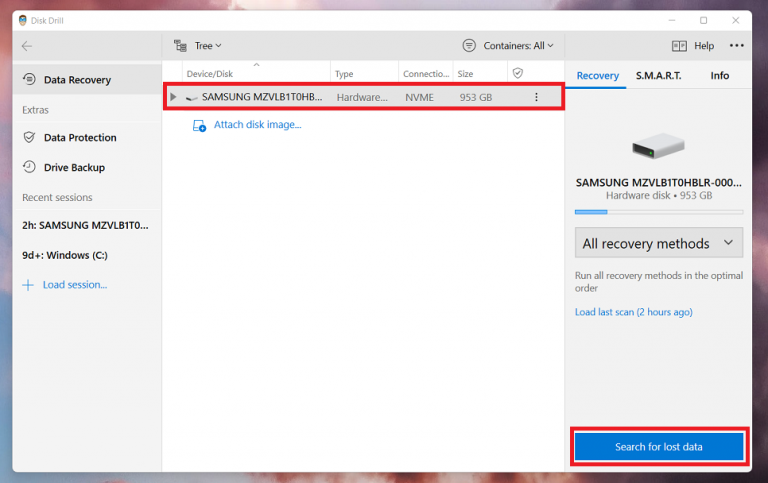Open the Tree view dropdown
The width and height of the screenshot is (768, 483).
click(198, 46)
